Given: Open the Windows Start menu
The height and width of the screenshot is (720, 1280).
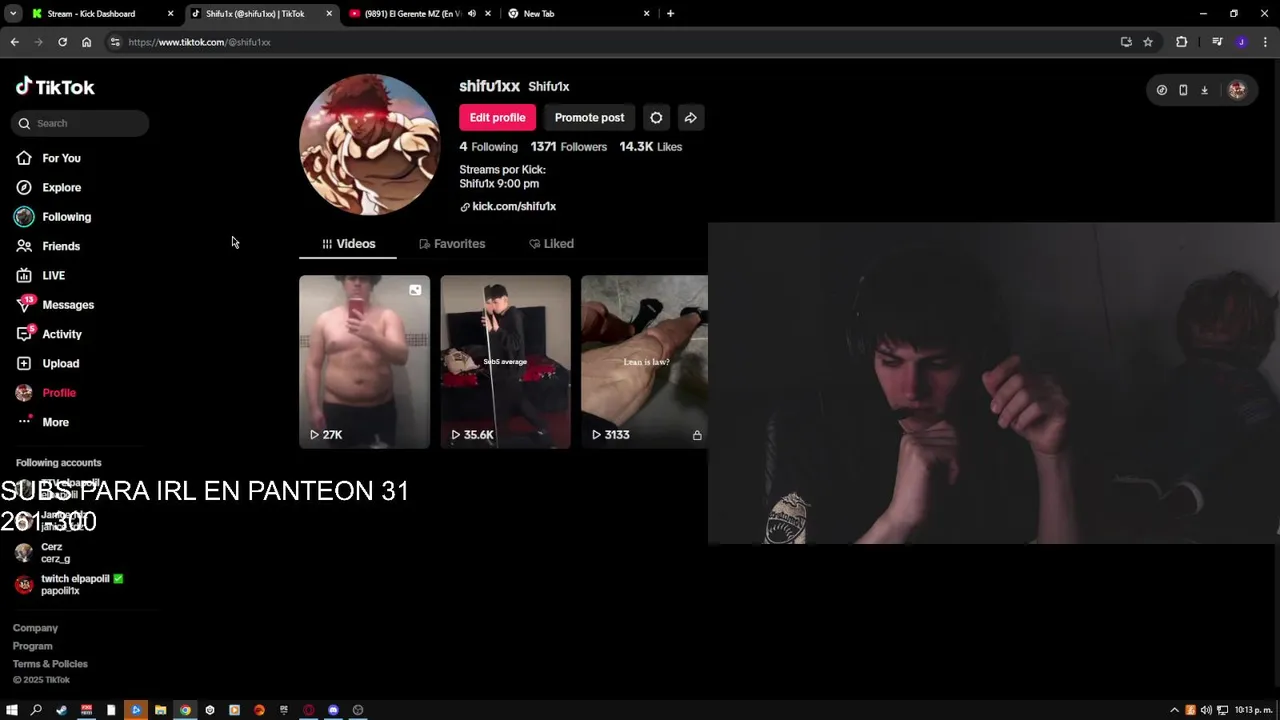Looking at the screenshot, I should [12, 710].
